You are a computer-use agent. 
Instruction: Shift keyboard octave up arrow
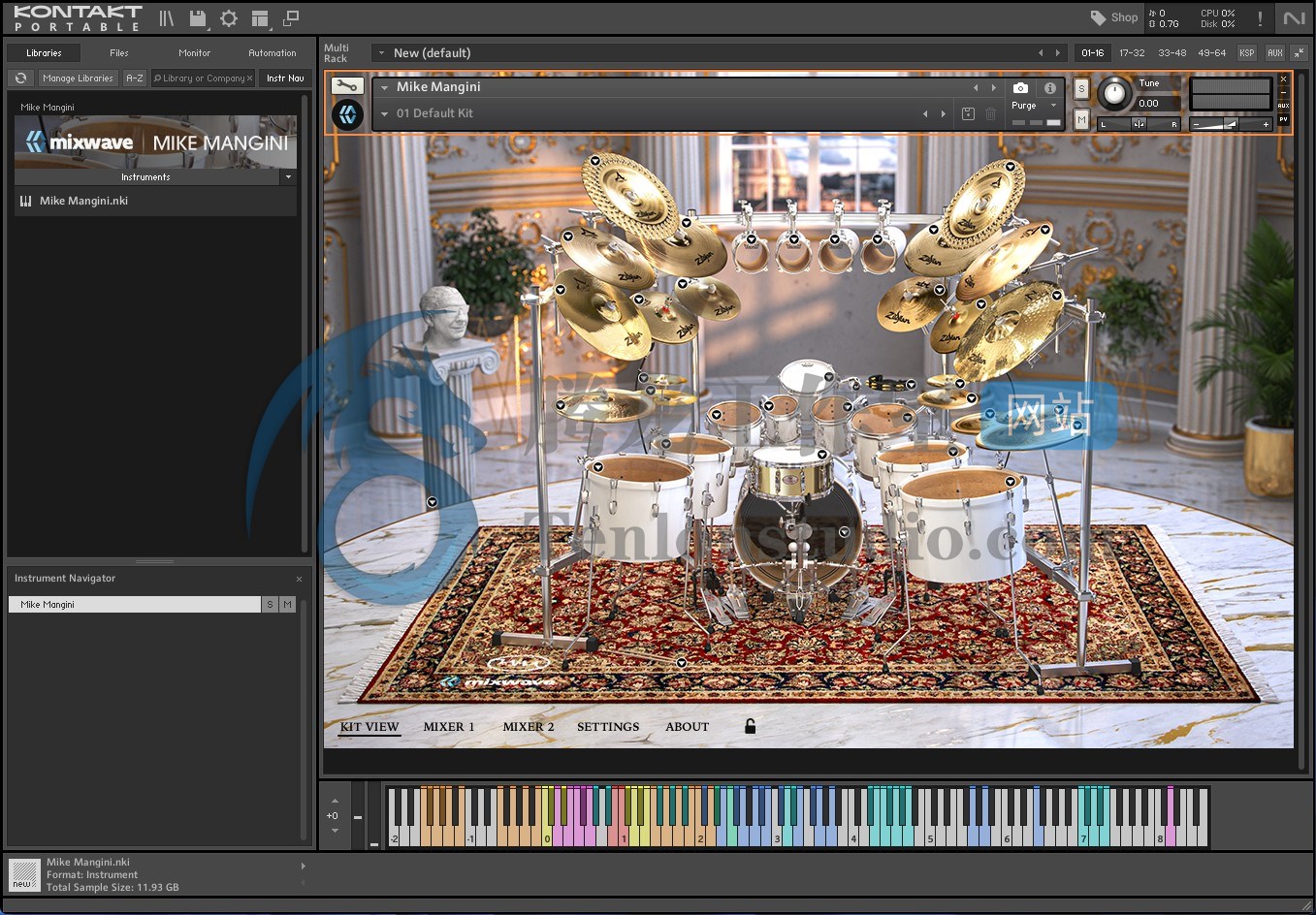(x=335, y=801)
